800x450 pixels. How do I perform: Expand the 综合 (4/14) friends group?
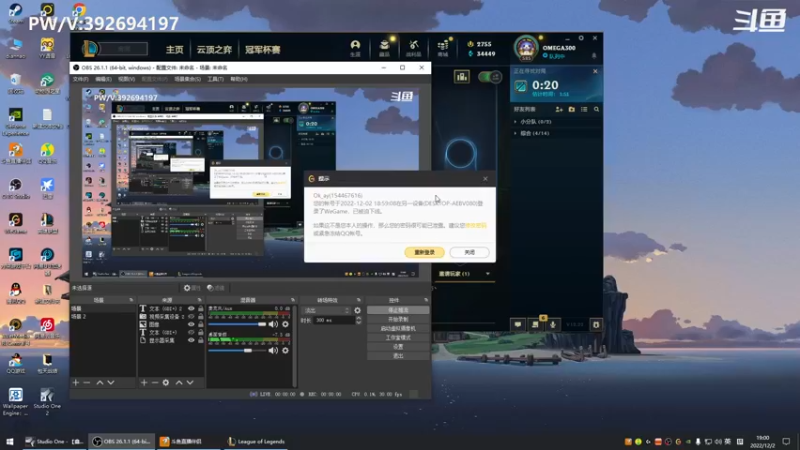(532, 133)
